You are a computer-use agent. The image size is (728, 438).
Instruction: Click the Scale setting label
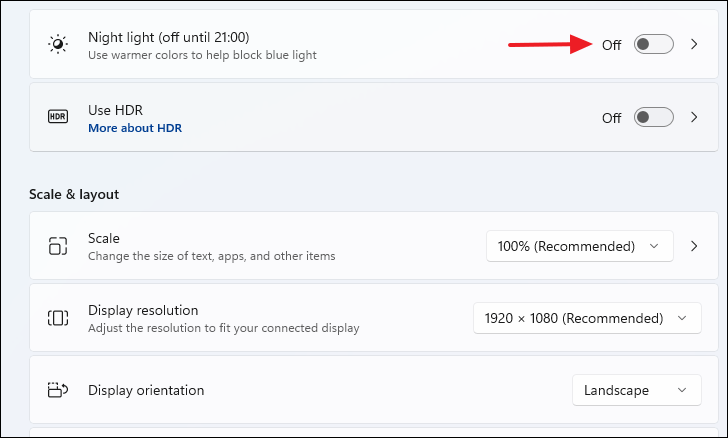[x=104, y=238]
